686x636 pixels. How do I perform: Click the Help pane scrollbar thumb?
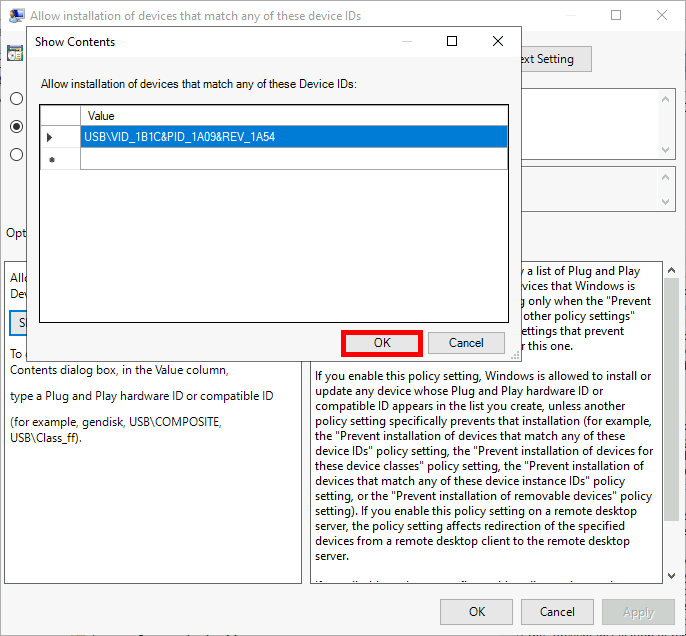[672, 399]
